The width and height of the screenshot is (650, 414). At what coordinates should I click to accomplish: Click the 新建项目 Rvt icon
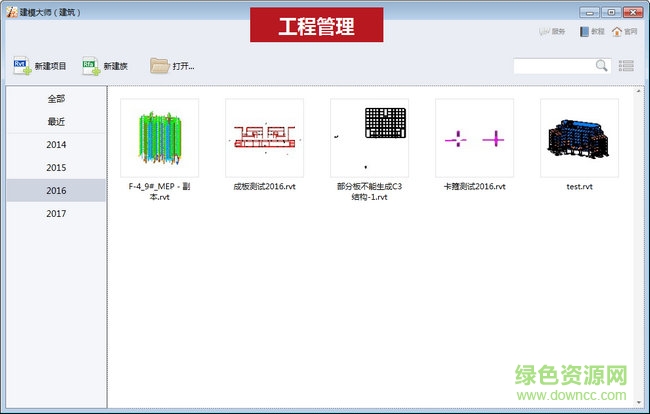click(22, 66)
